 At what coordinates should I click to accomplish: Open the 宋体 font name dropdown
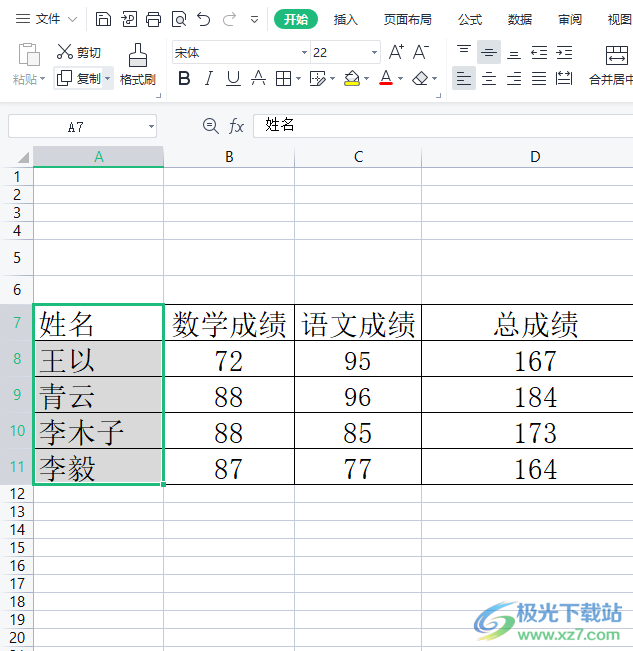pos(304,52)
